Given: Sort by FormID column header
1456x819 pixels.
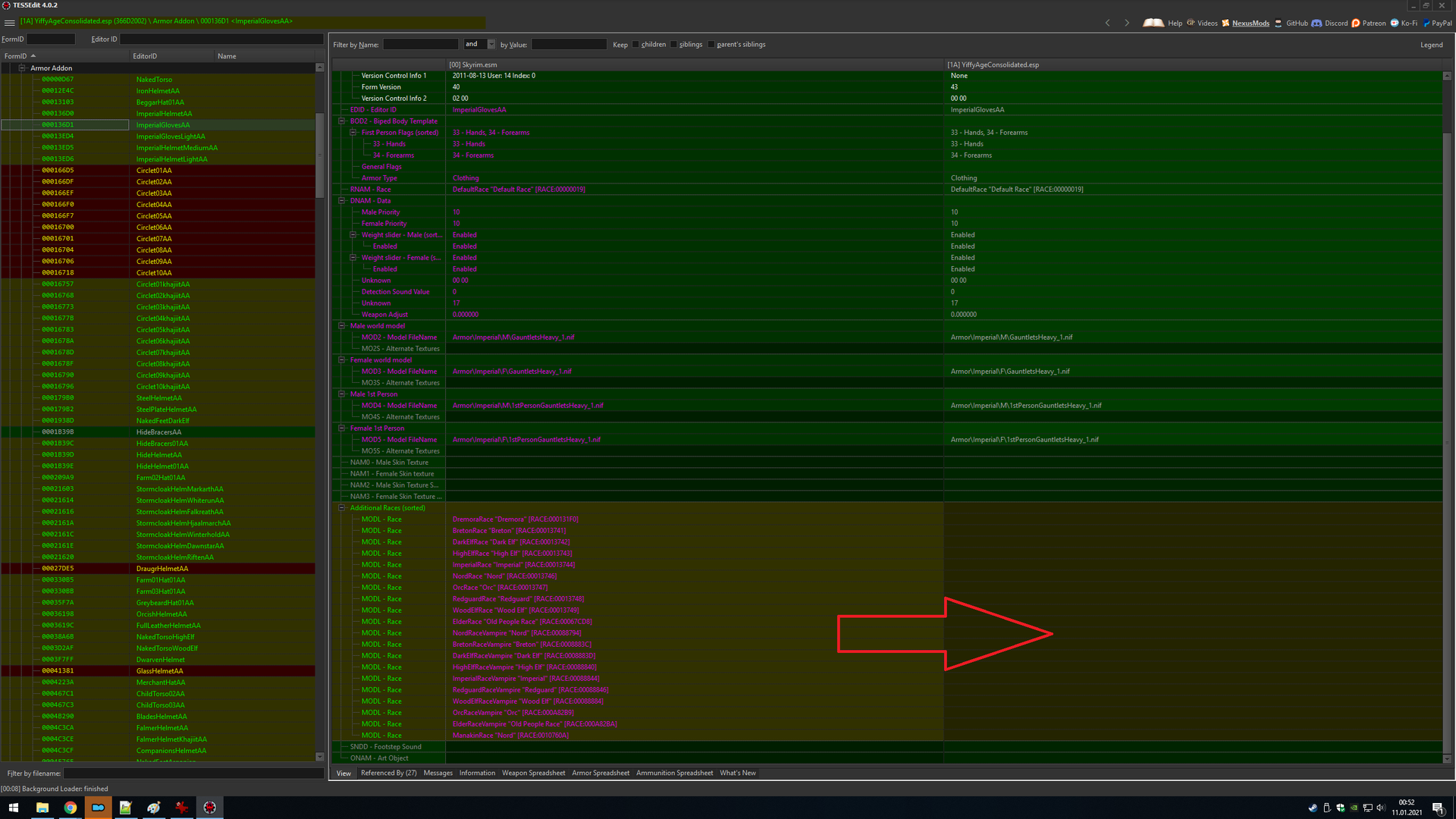Looking at the screenshot, I should [64, 56].
